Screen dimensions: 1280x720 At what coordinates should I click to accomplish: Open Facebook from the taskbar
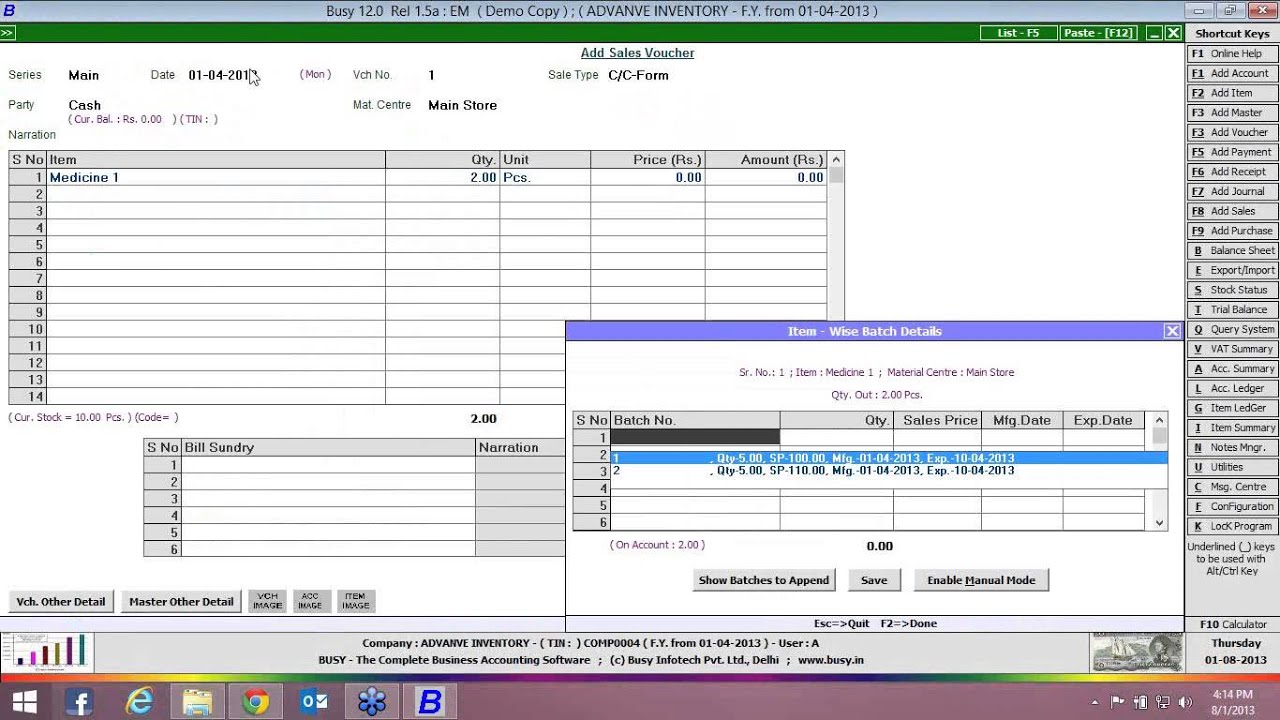(x=79, y=702)
